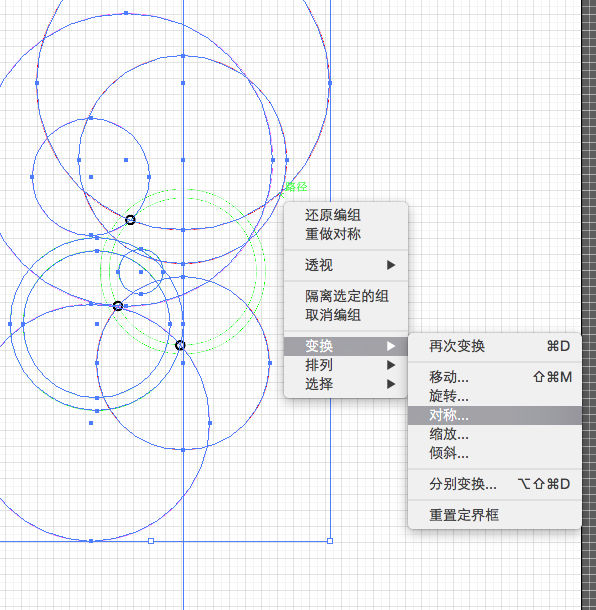Choose 缩放... from transform submenu
The width and height of the screenshot is (596, 610).
pos(495,434)
